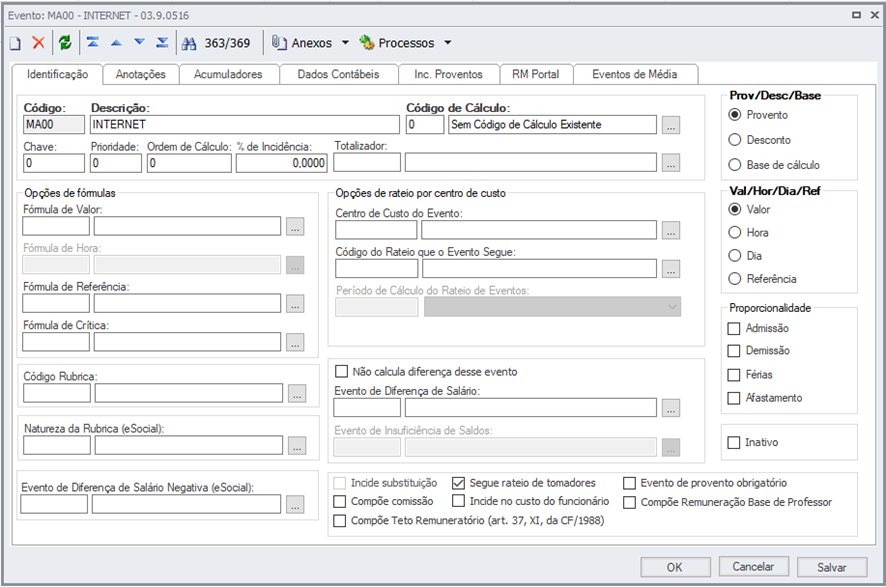Viewport: 886px width, 587px height.
Task: Open the Eventos de Média tab
Action: (x=635, y=74)
